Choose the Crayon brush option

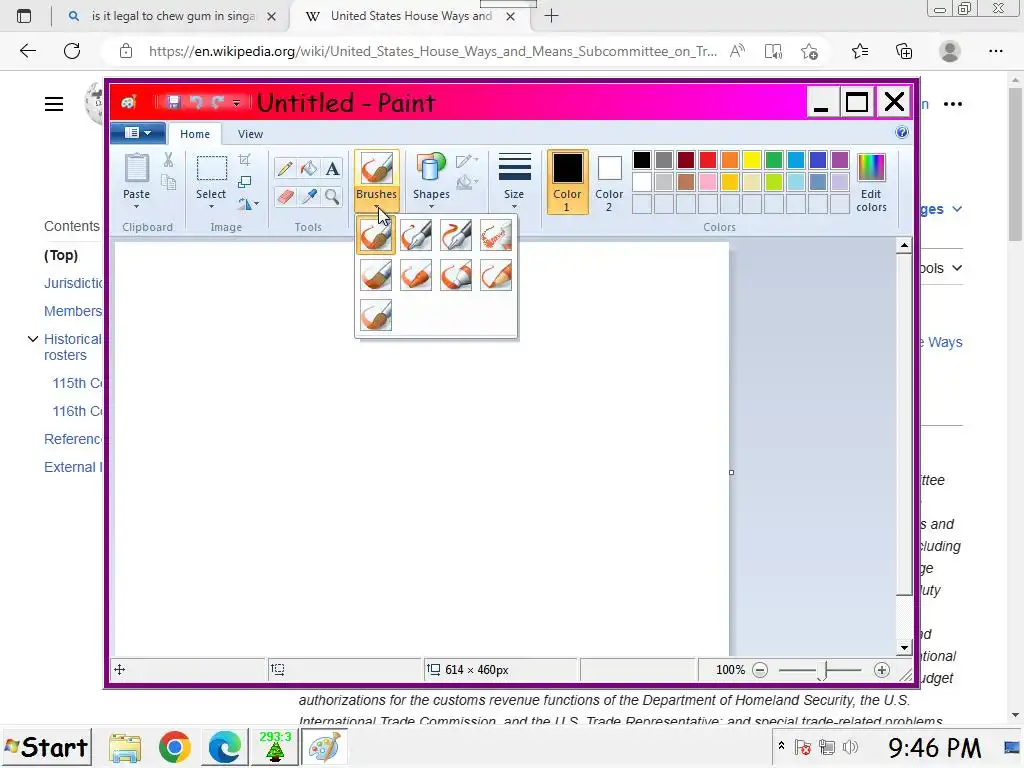416,275
